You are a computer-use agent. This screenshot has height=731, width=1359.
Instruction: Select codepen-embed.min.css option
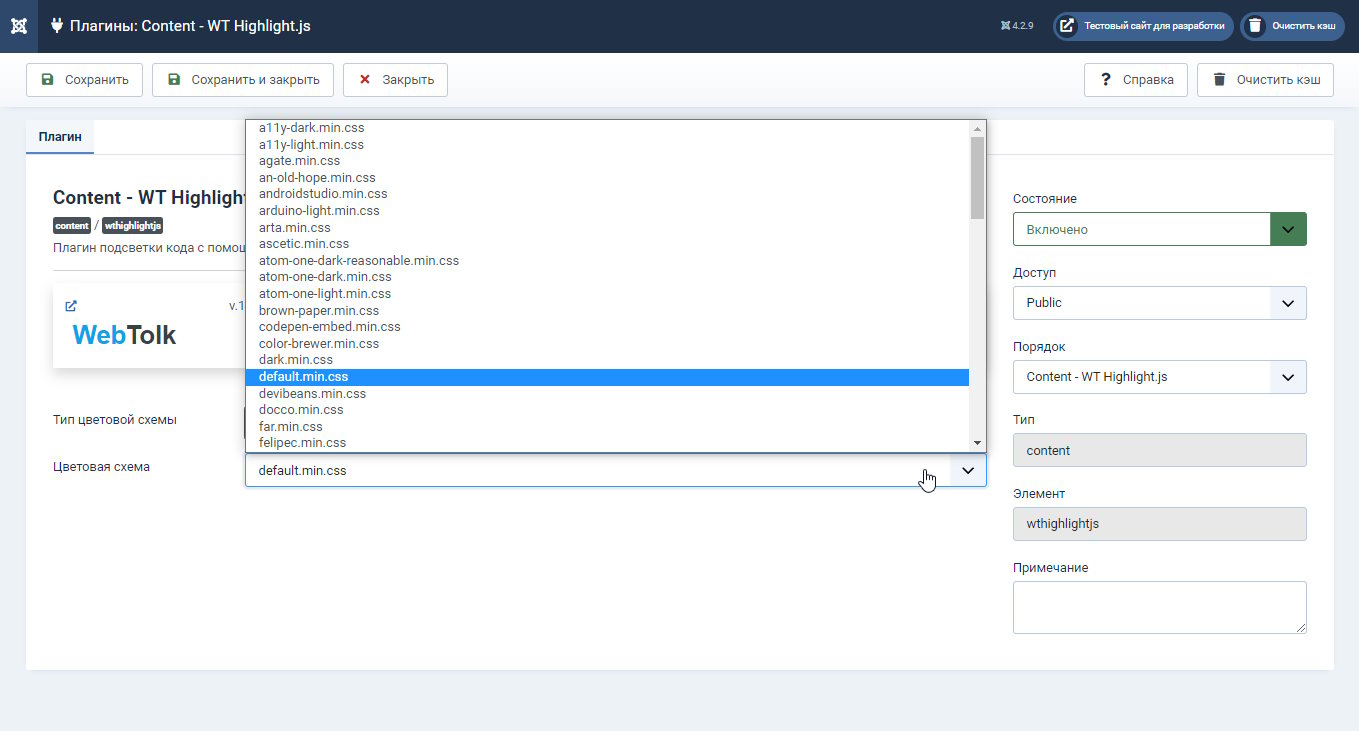[x=607, y=327]
